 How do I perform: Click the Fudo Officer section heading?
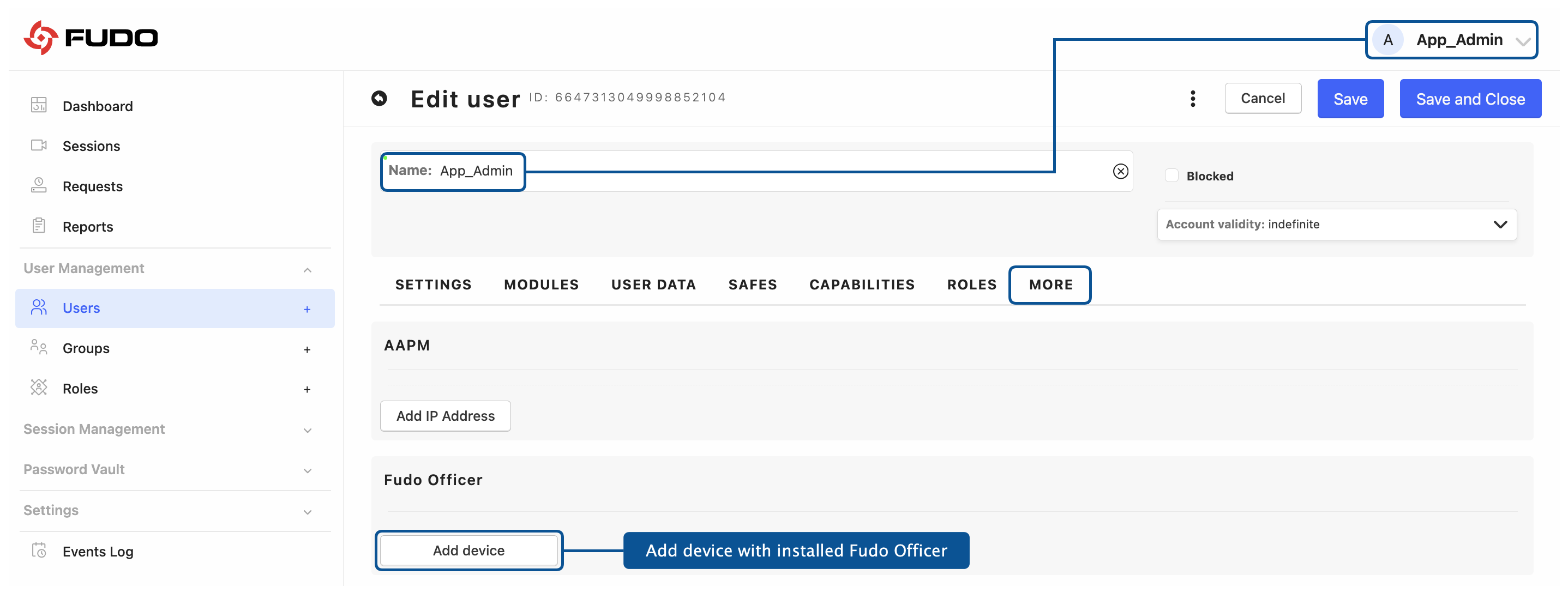tap(433, 480)
